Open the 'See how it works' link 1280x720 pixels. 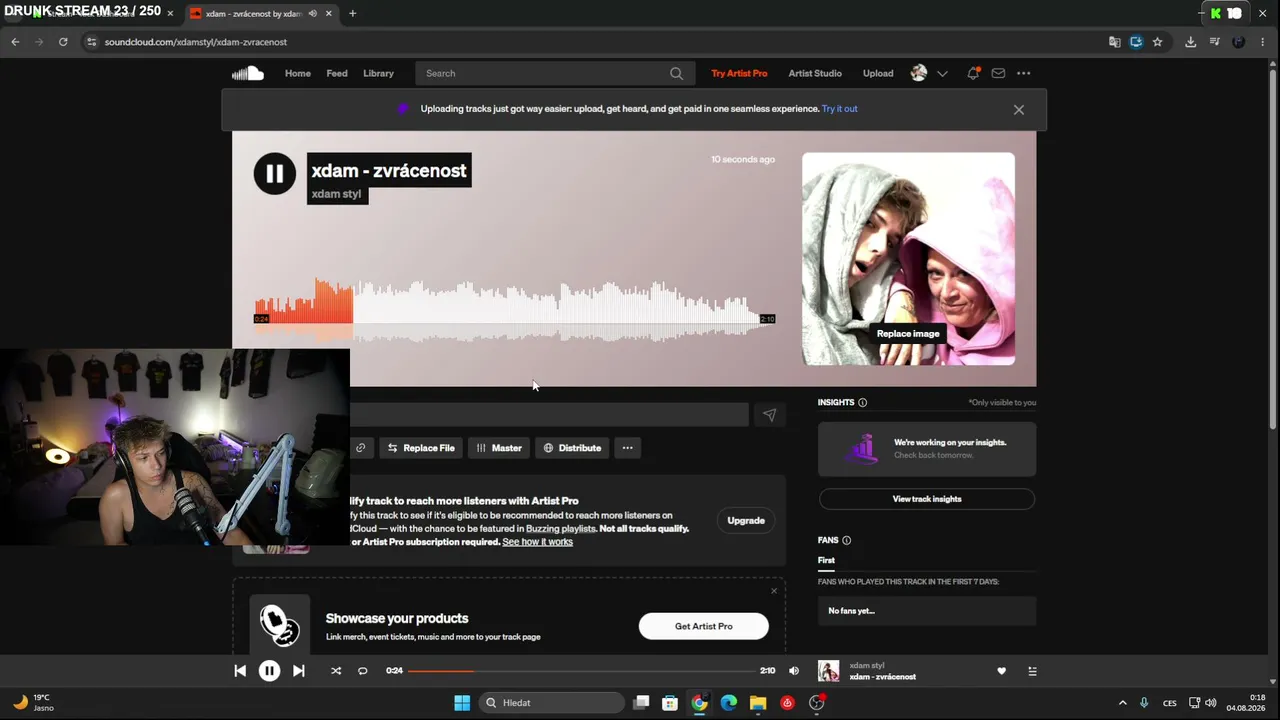tap(538, 542)
